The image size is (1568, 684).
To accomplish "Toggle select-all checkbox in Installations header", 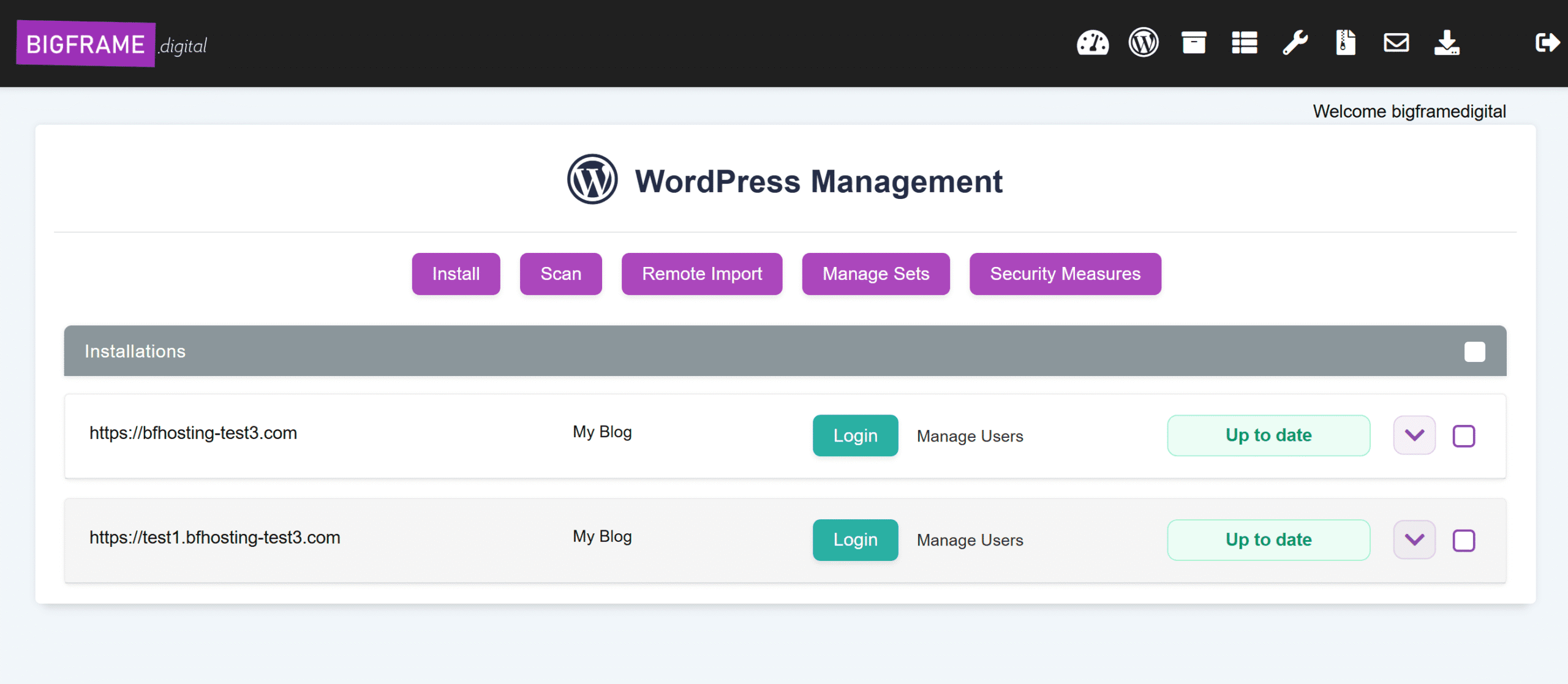I will point(1474,351).
